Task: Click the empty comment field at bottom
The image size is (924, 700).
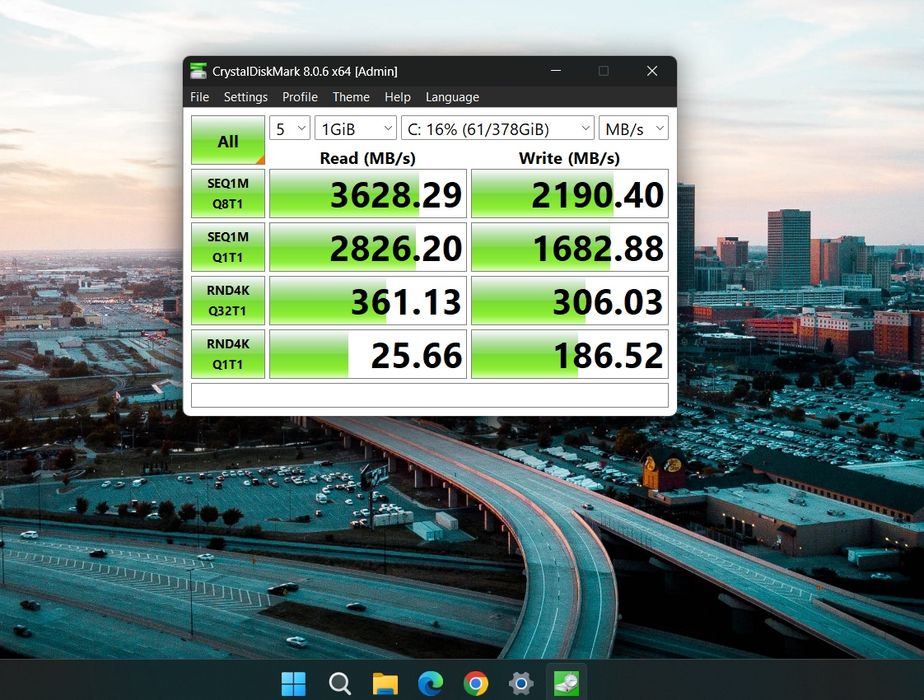Action: coord(429,395)
